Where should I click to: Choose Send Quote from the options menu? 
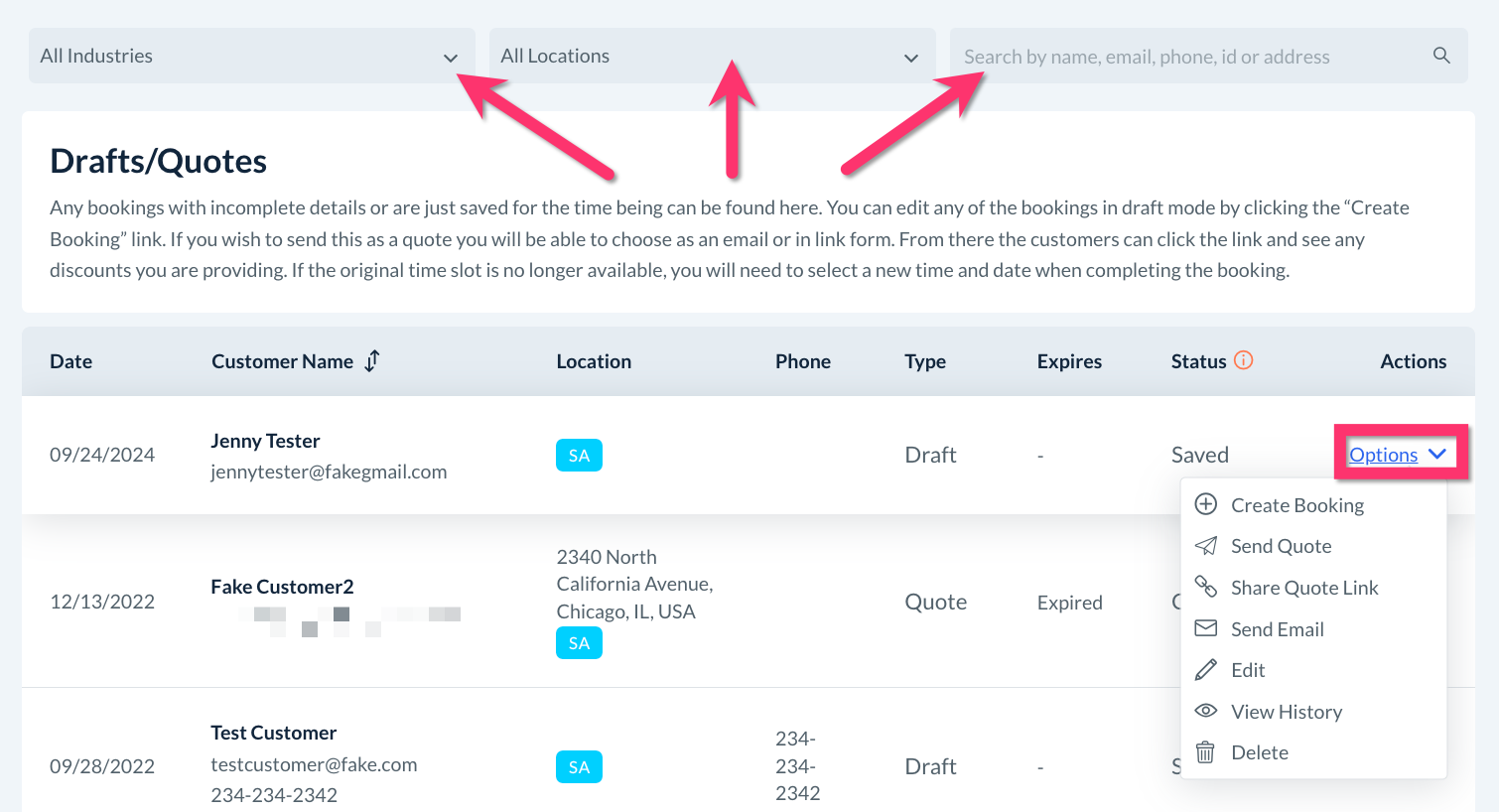pyautogui.click(x=1281, y=546)
